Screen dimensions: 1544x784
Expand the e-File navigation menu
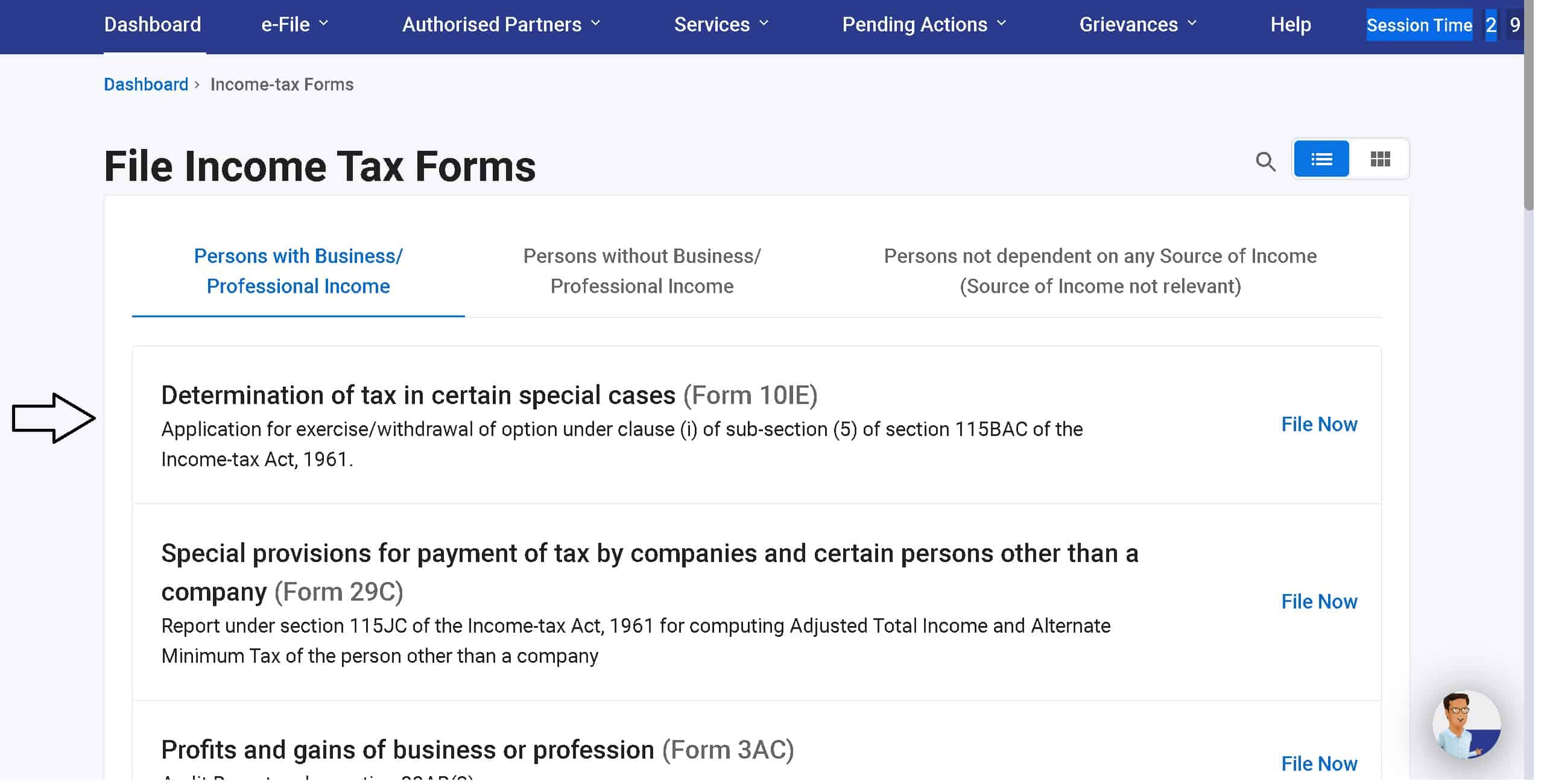pyautogui.click(x=287, y=25)
